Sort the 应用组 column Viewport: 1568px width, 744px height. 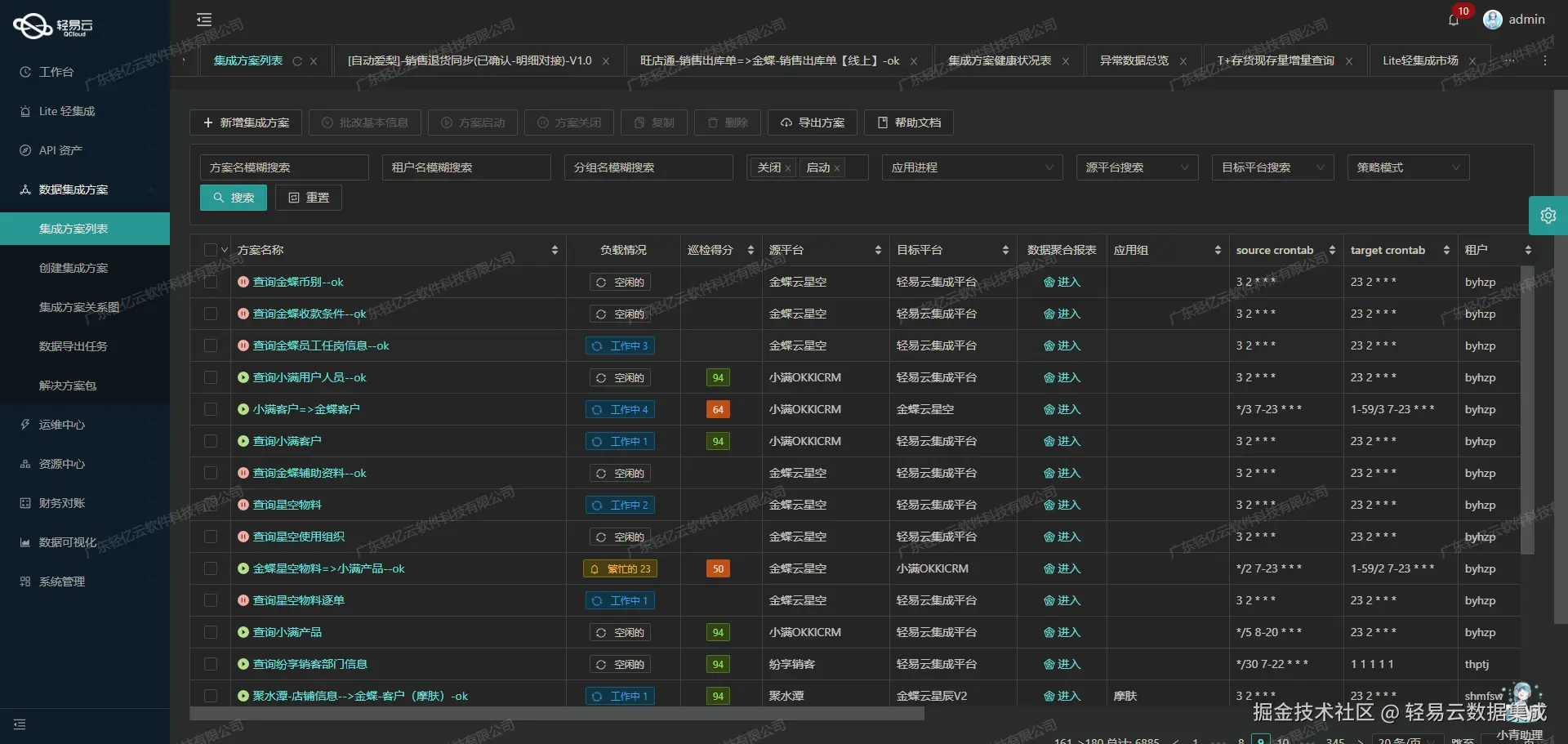(1218, 250)
